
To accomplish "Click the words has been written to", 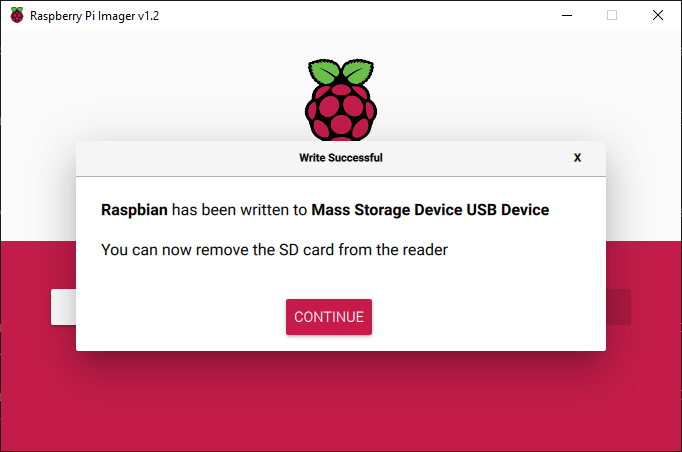I will coord(240,210).
